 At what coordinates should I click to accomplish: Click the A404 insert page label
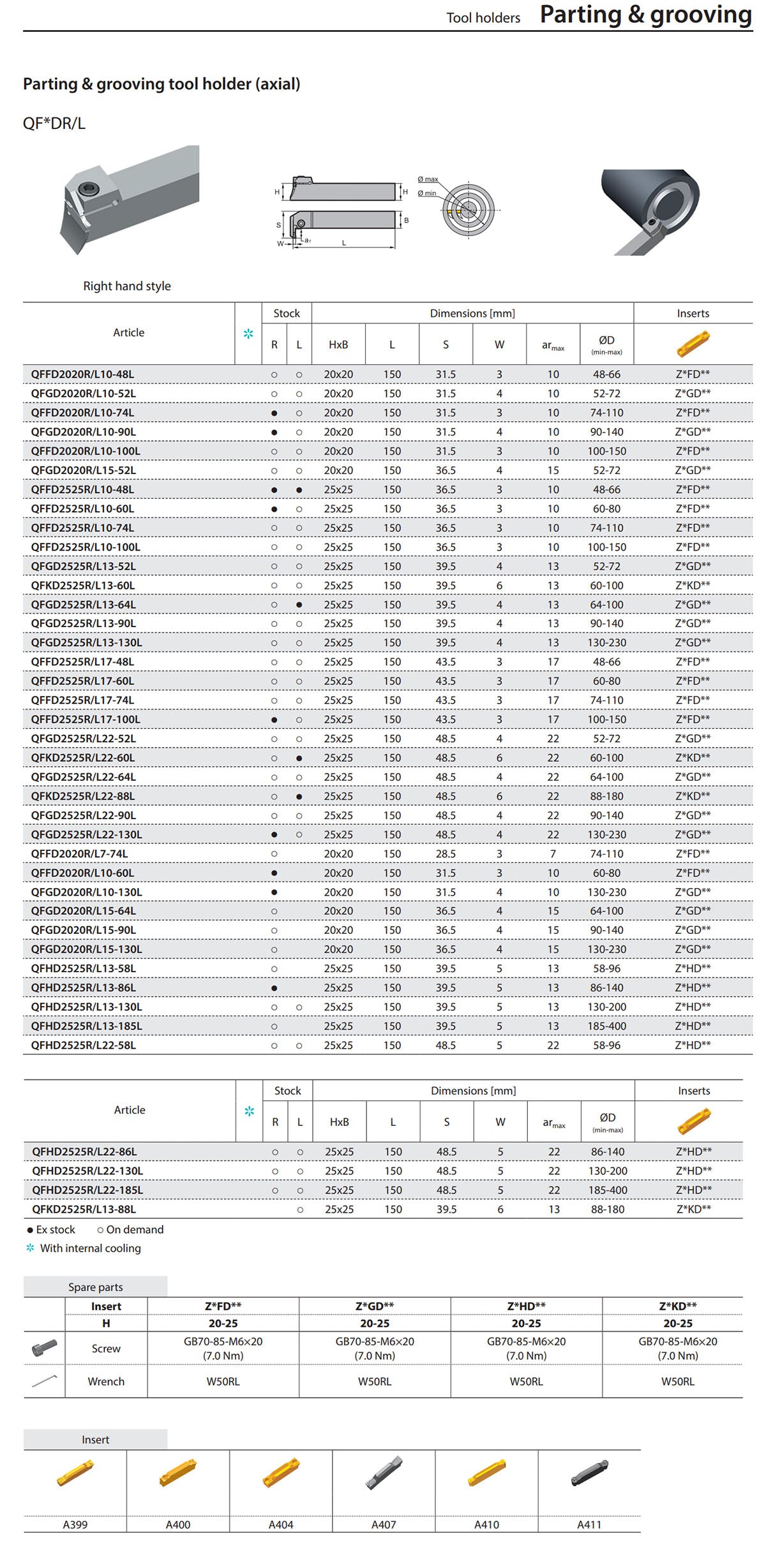point(281,1525)
